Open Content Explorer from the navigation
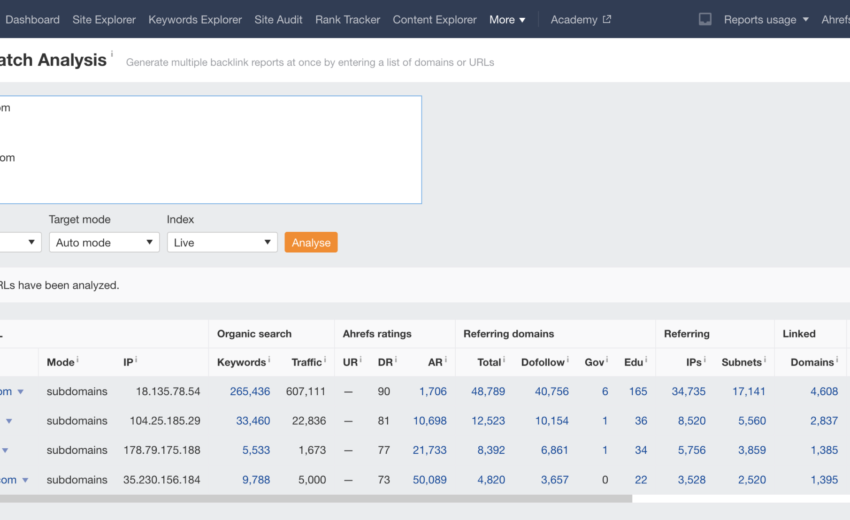This screenshot has width=850, height=520. click(x=434, y=19)
